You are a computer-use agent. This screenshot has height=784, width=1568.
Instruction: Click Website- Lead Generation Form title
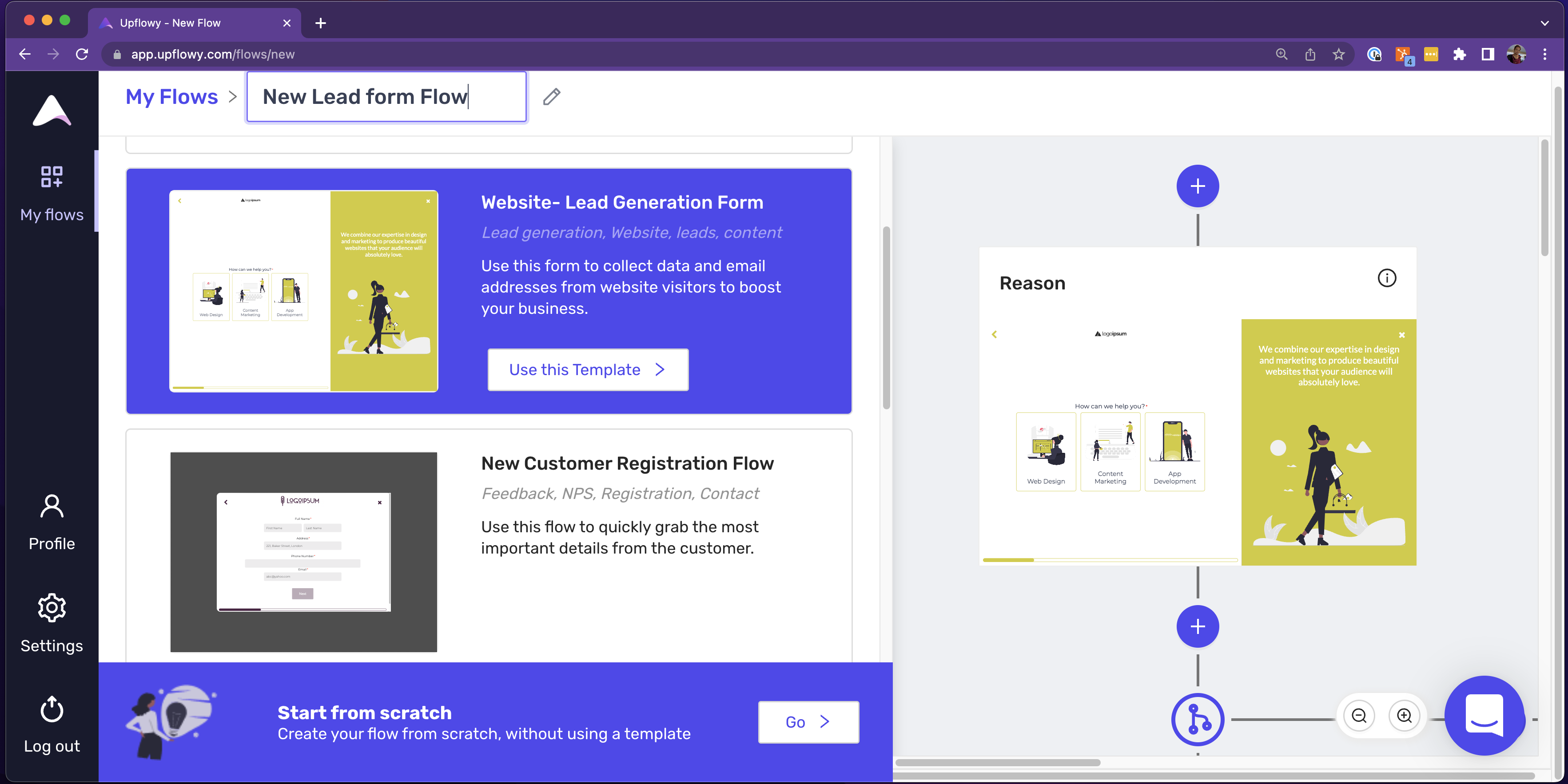(622, 202)
